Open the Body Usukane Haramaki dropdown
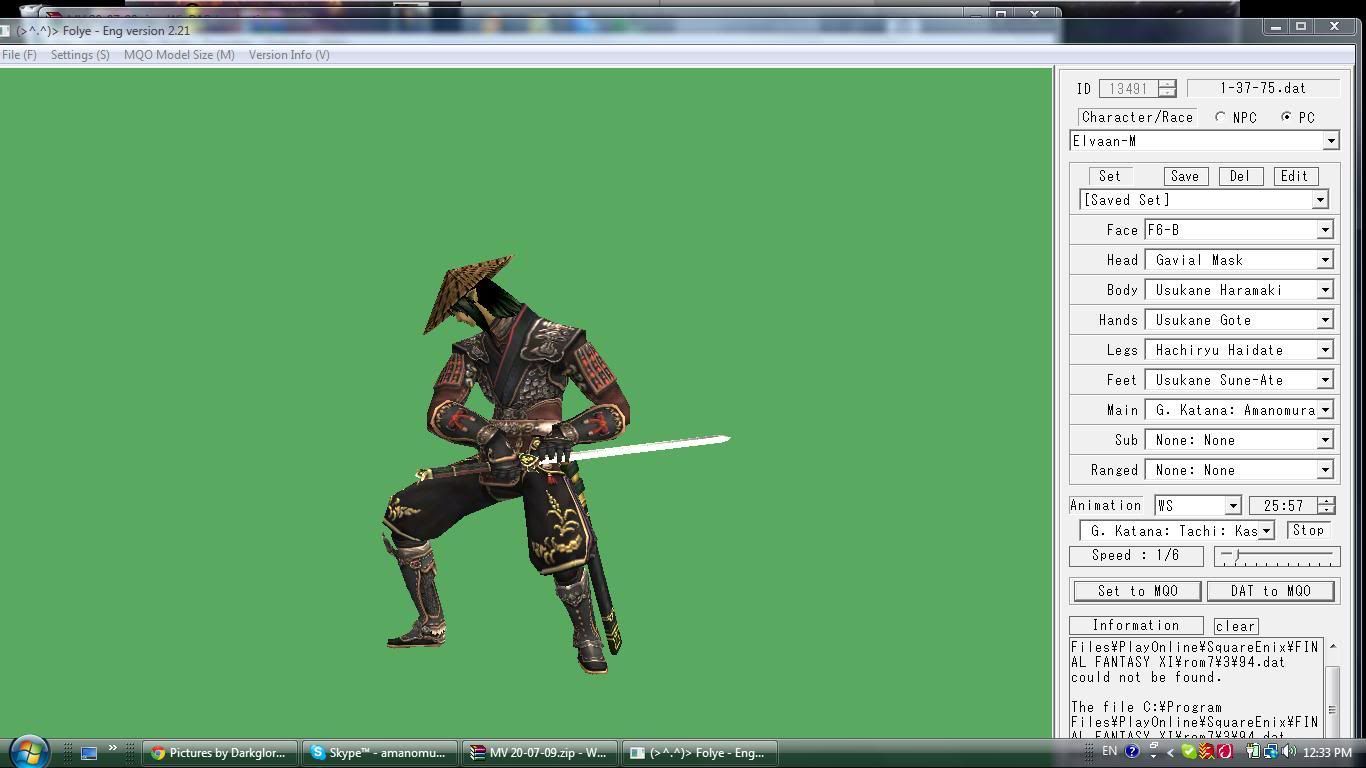 pyautogui.click(x=1324, y=290)
